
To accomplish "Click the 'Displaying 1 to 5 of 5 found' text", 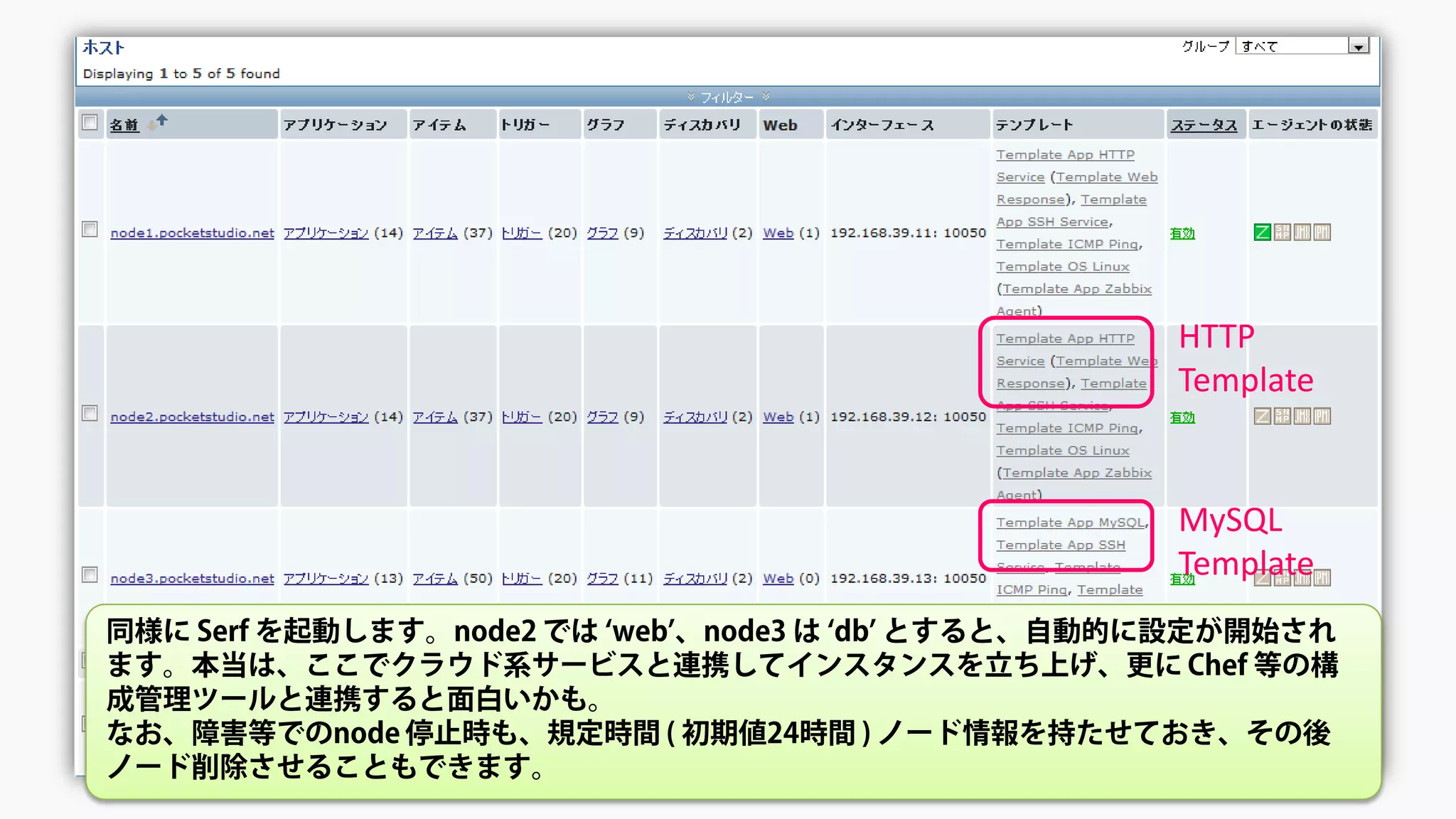I will click(x=181, y=73).
